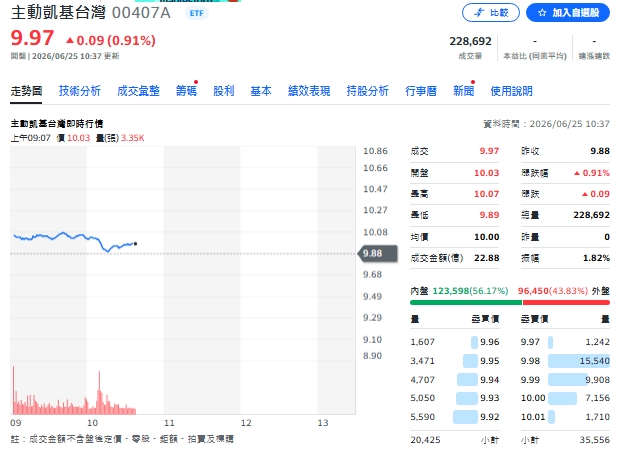Click the ask subtotal 35,556
The image size is (625, 466).
coord(595,440)
